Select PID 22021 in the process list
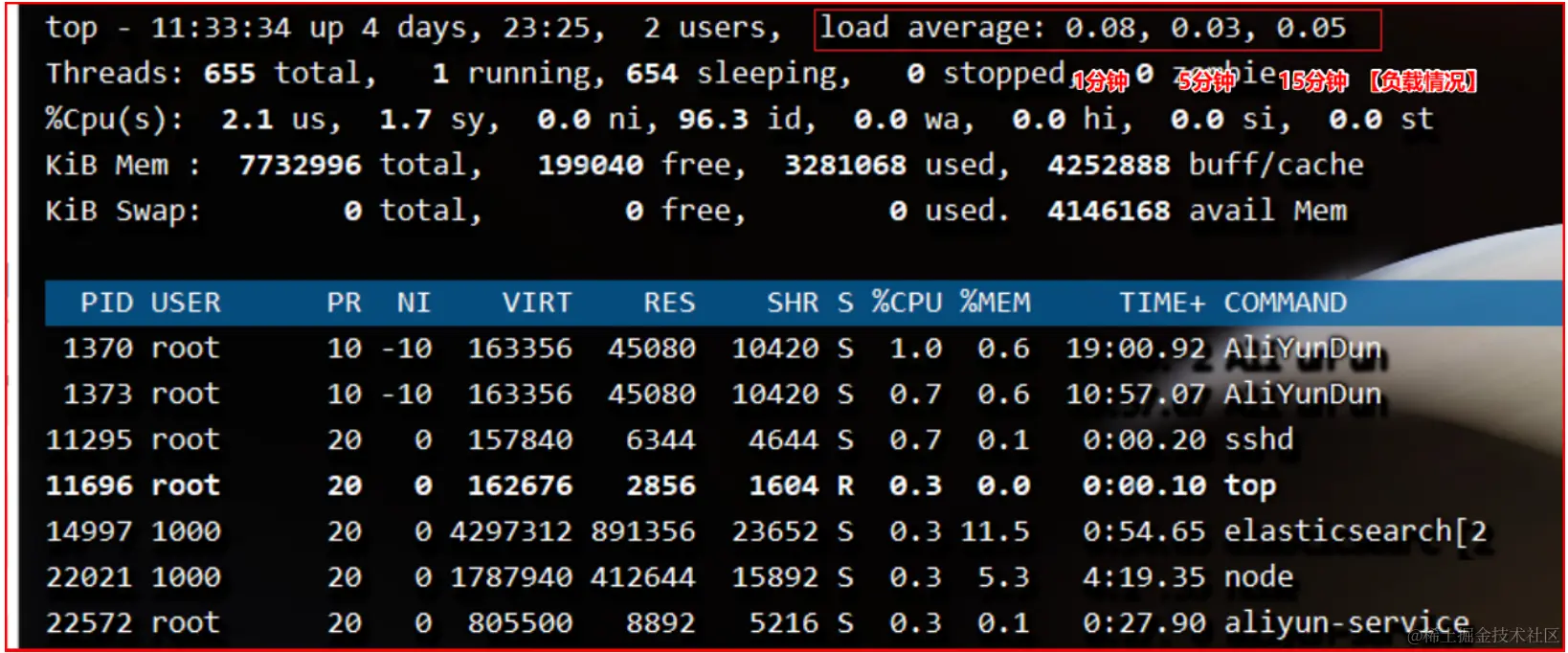 89,577
